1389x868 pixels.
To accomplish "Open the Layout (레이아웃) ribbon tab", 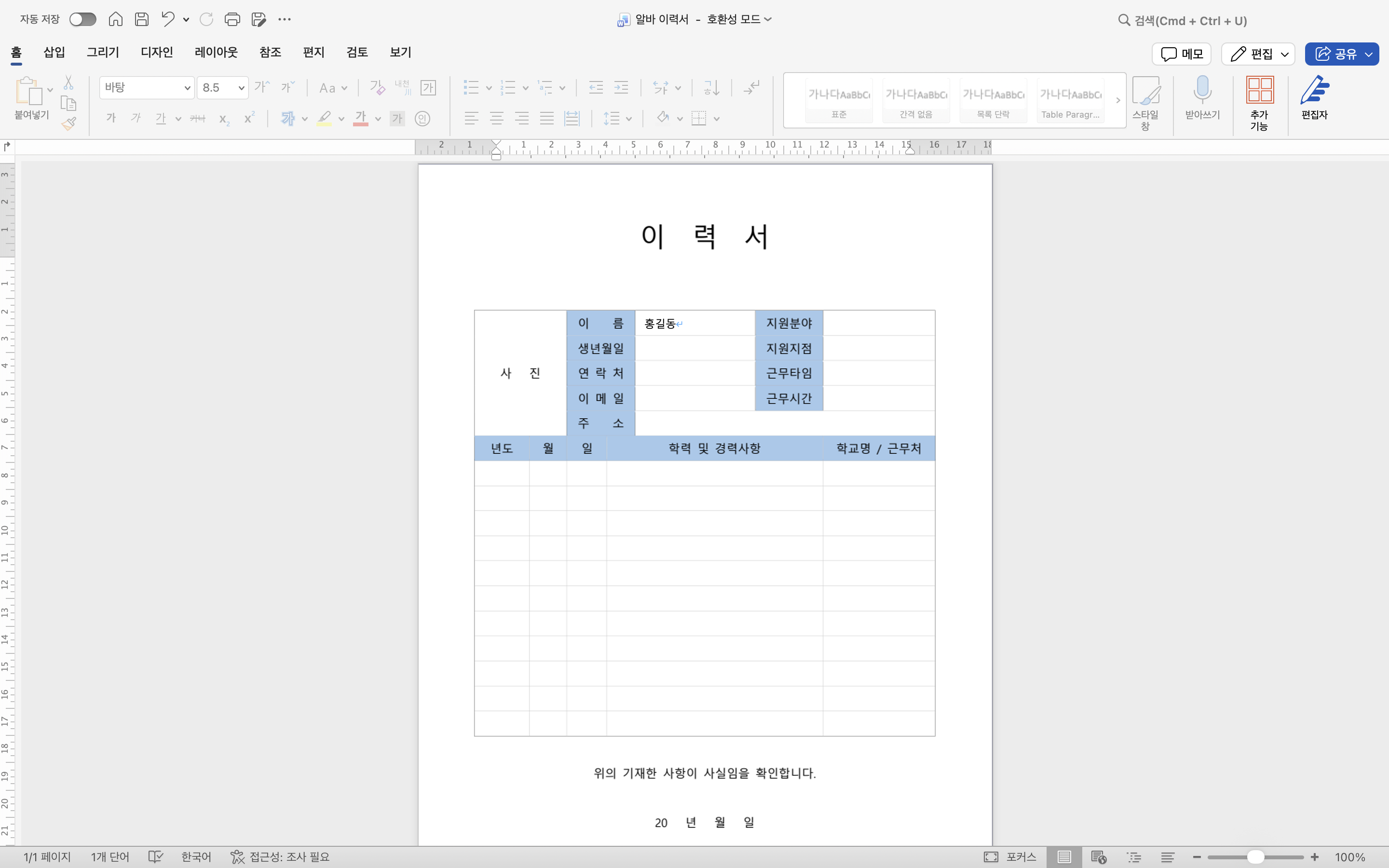I will pyautogui.click(x=216, y=52).
